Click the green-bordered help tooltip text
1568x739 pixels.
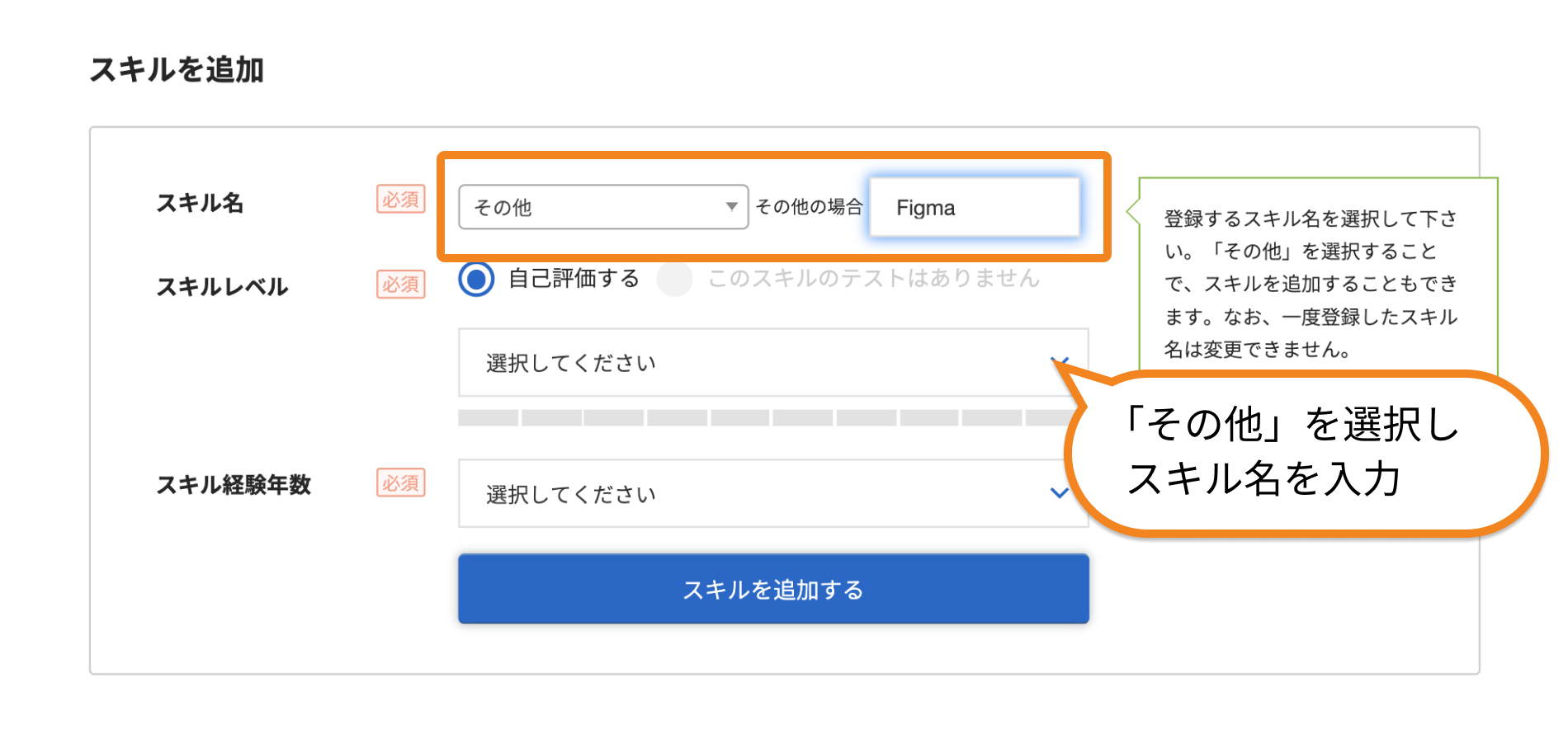(x=1311, y=284)
